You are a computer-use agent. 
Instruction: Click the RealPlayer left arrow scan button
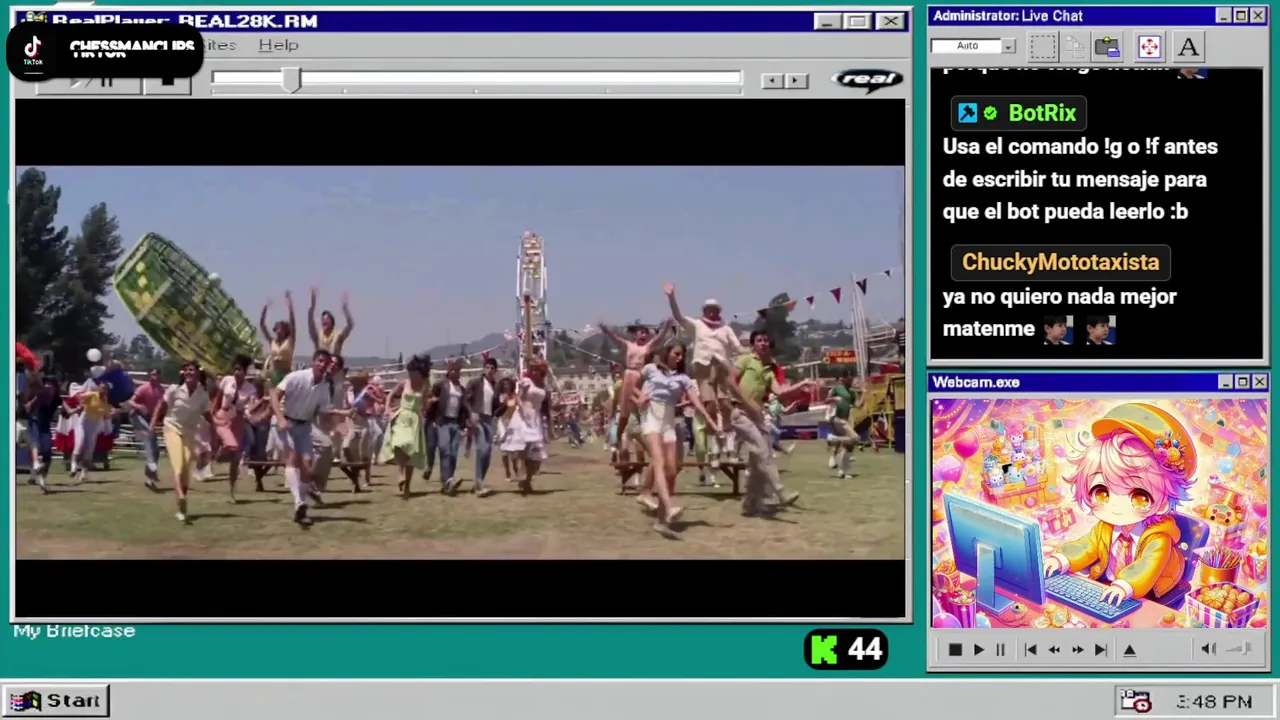click(772, 81)
